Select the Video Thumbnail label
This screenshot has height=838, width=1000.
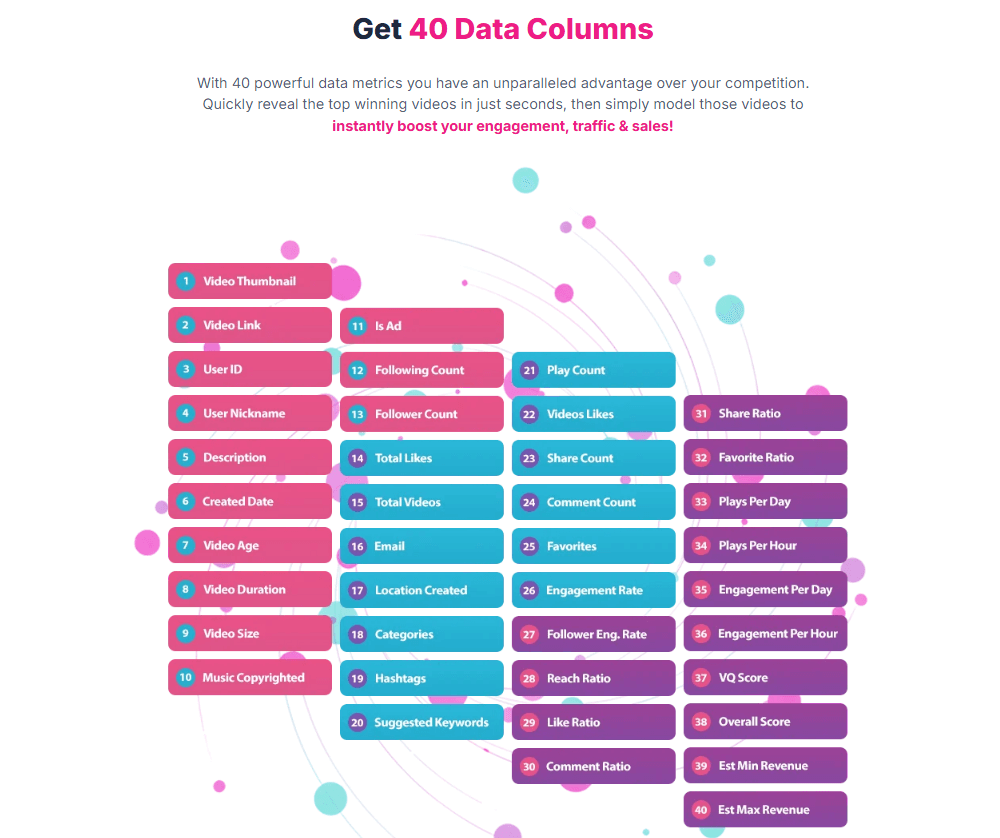pyautogui.click(x=250, y=281)
